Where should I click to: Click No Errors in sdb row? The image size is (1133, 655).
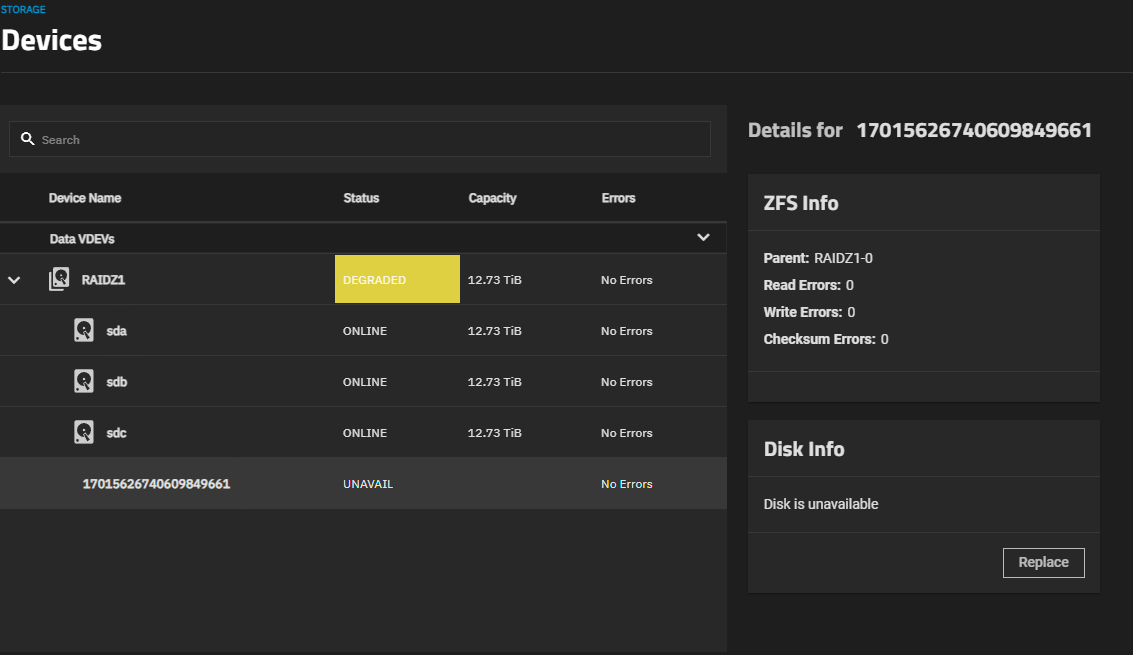pyautogui.click(x=626, y=382)
